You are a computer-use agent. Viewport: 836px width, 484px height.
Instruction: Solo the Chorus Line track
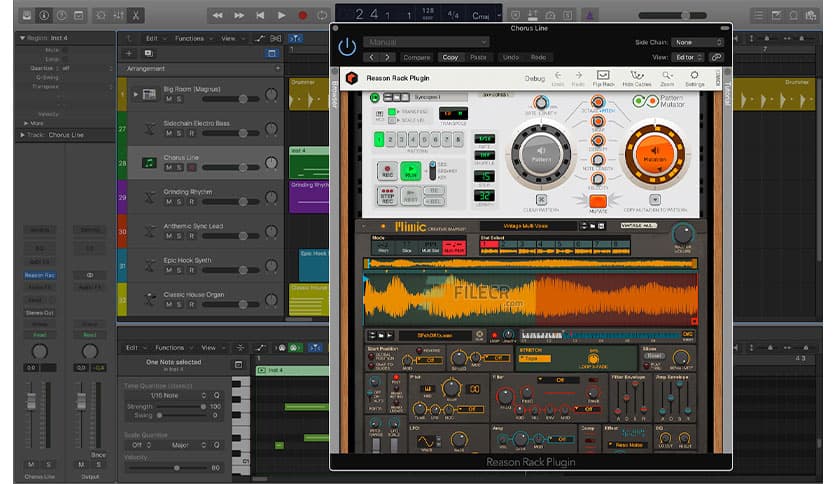(179, 167)
